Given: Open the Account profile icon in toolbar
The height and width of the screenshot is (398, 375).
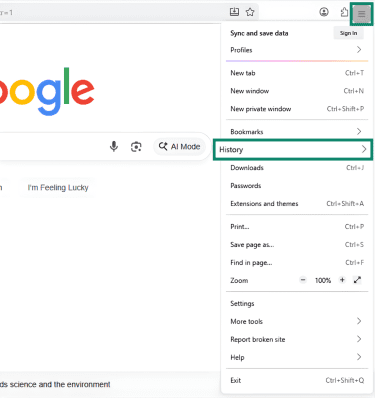Looking at the screenshot, I should [x=324, y=12].
